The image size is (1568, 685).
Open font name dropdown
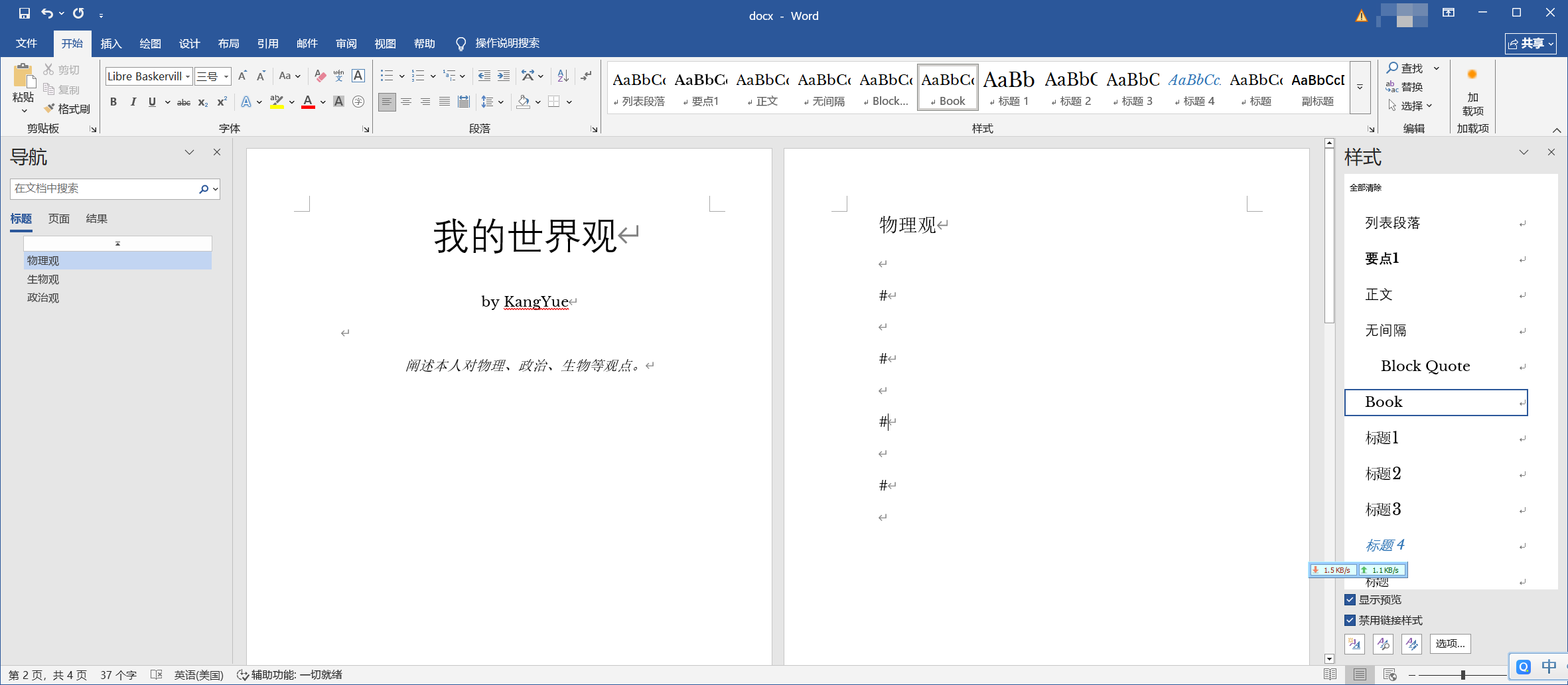point(188,76)
